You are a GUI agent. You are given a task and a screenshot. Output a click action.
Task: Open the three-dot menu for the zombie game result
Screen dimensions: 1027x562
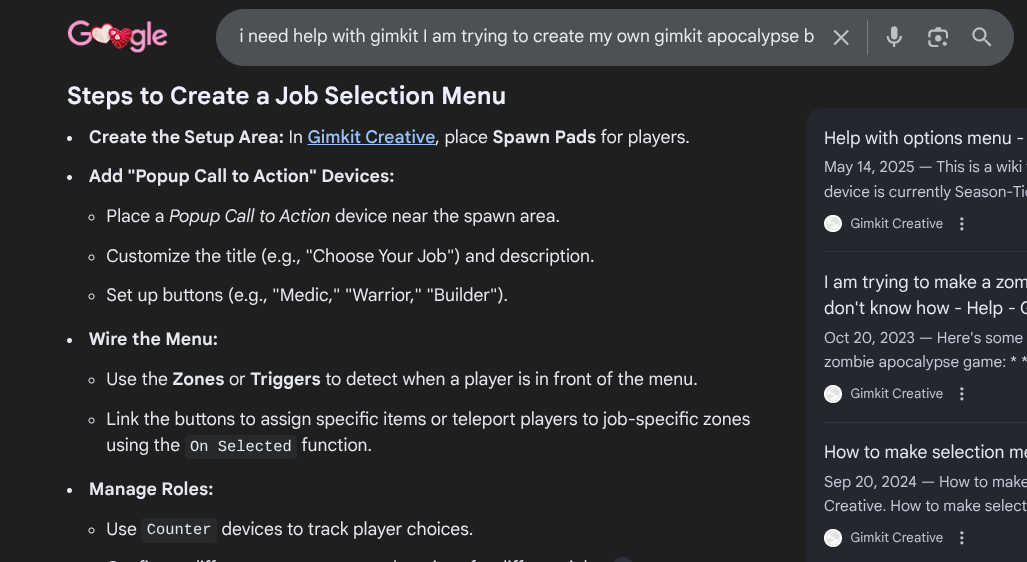pyautogui.click(x=962, y=394)
